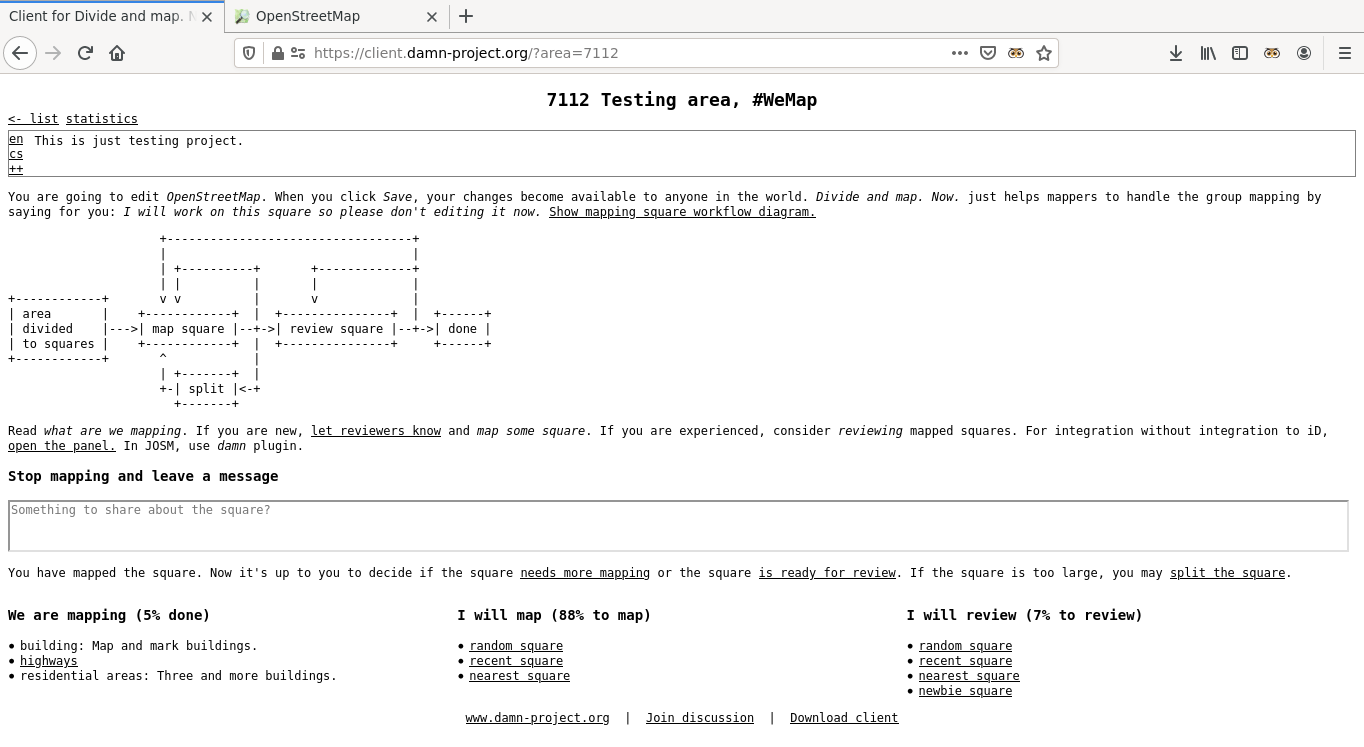Image resolution: width=1364 pixels, height=747 pixels.
Task: Click let reviewers know link
Action: pos(376,431)
